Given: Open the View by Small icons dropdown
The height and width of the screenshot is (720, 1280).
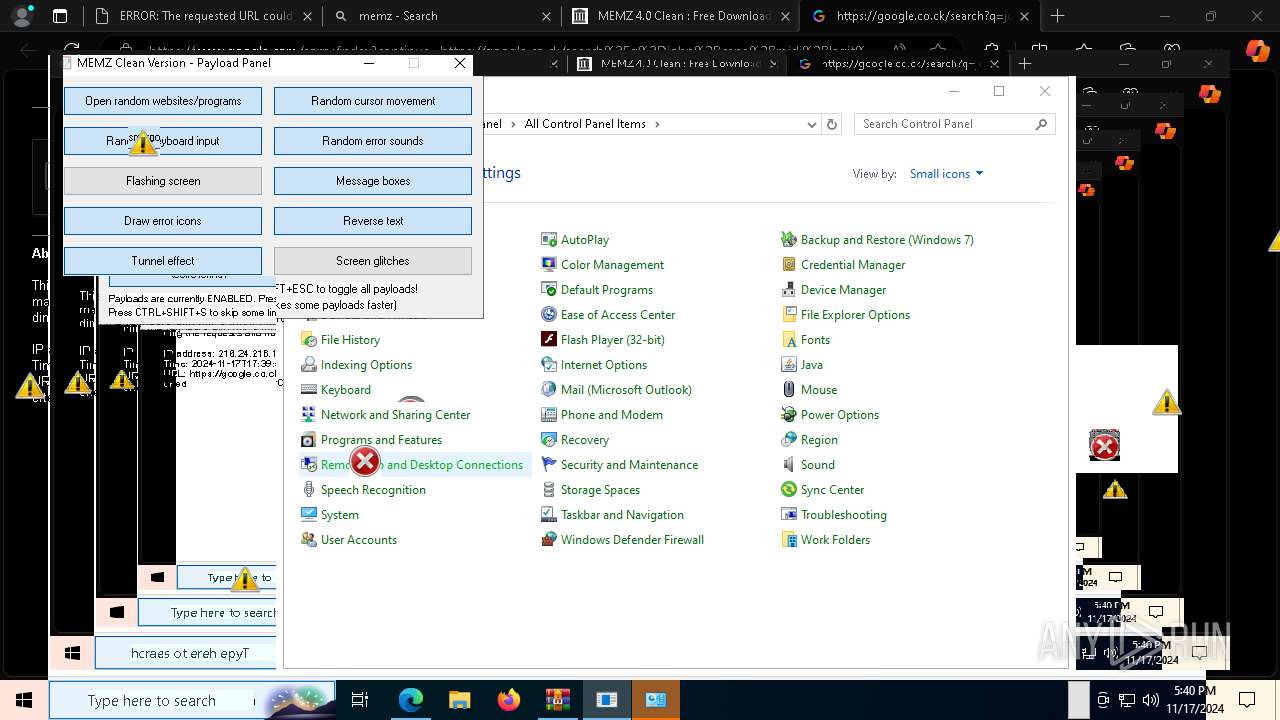Looking at the screenshot, I should click(x=946, y=174).
